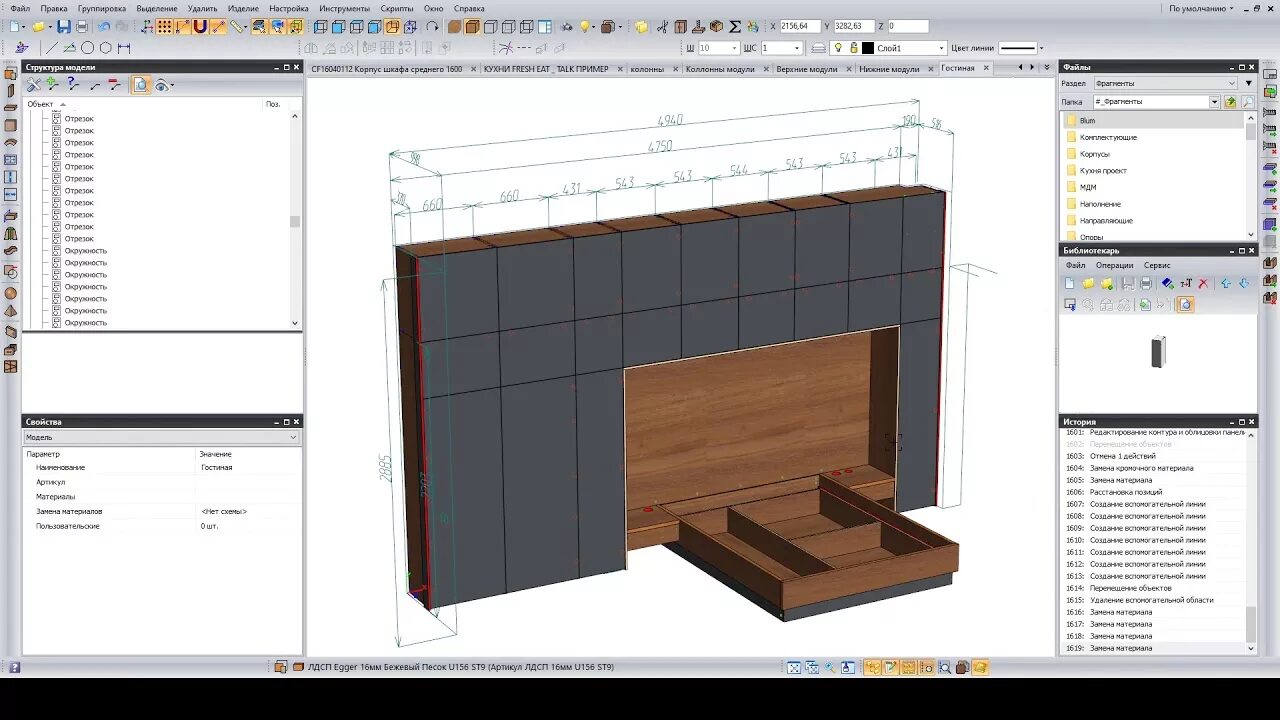Click the Save diskette icon
This screenshot has width=1280, height=720.
point(64,27)
